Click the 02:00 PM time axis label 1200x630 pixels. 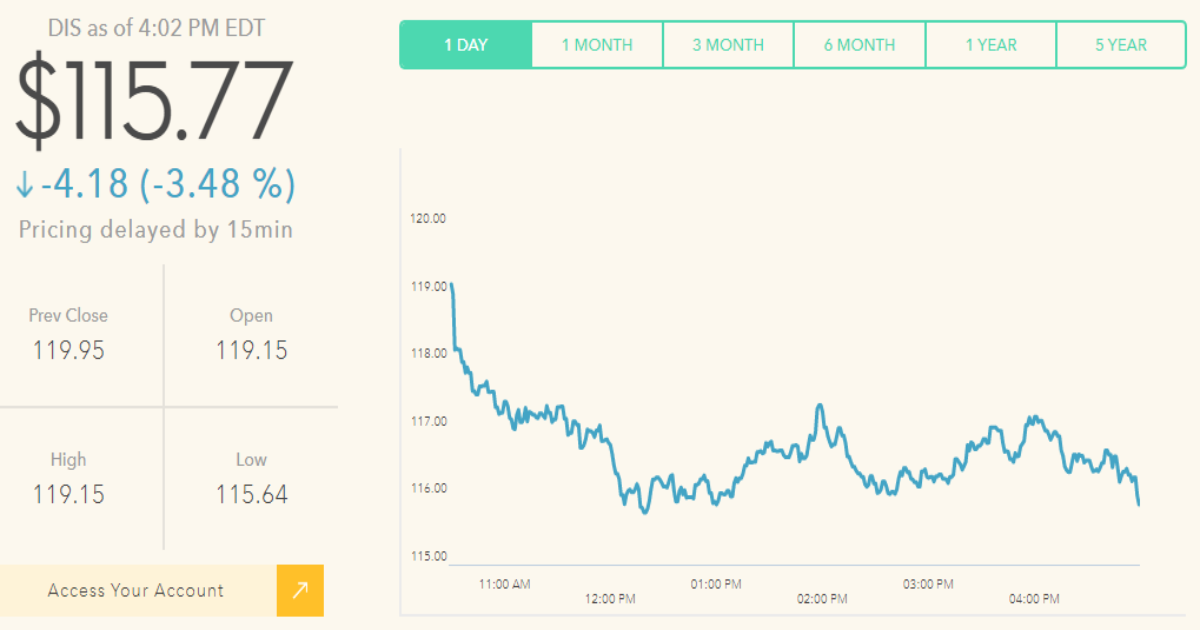coord(822,599)
